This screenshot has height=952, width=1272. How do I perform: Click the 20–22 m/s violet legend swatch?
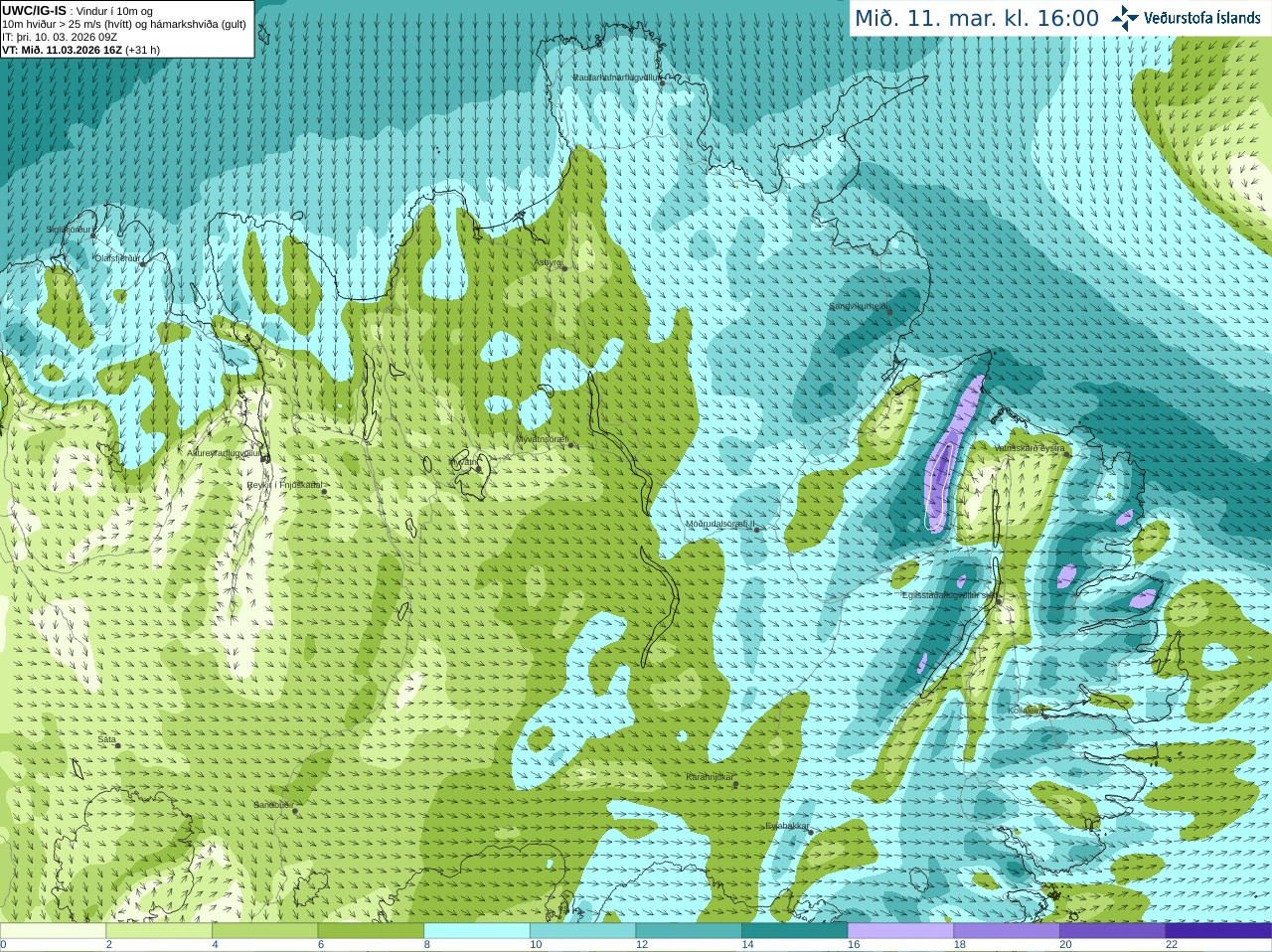pyautogui.click(x=1113, y=931)
